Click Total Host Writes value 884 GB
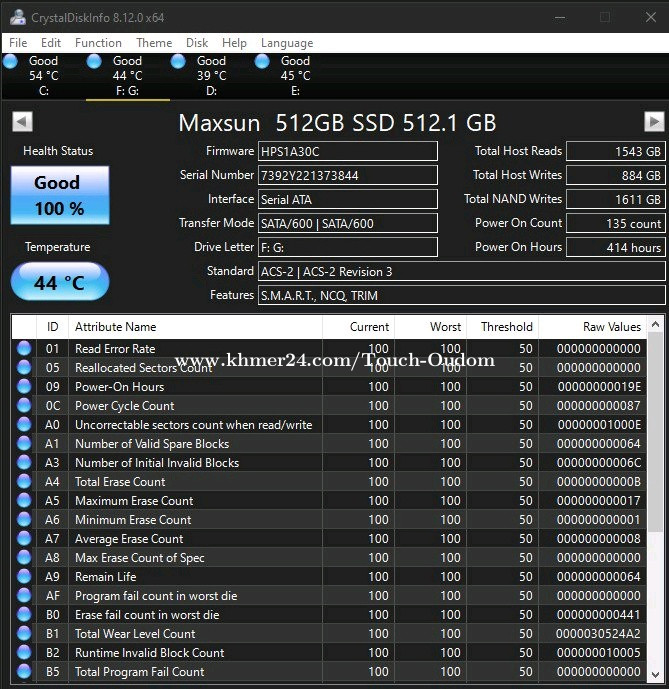This screenshot has height=689, width=669. click(616, 175)
